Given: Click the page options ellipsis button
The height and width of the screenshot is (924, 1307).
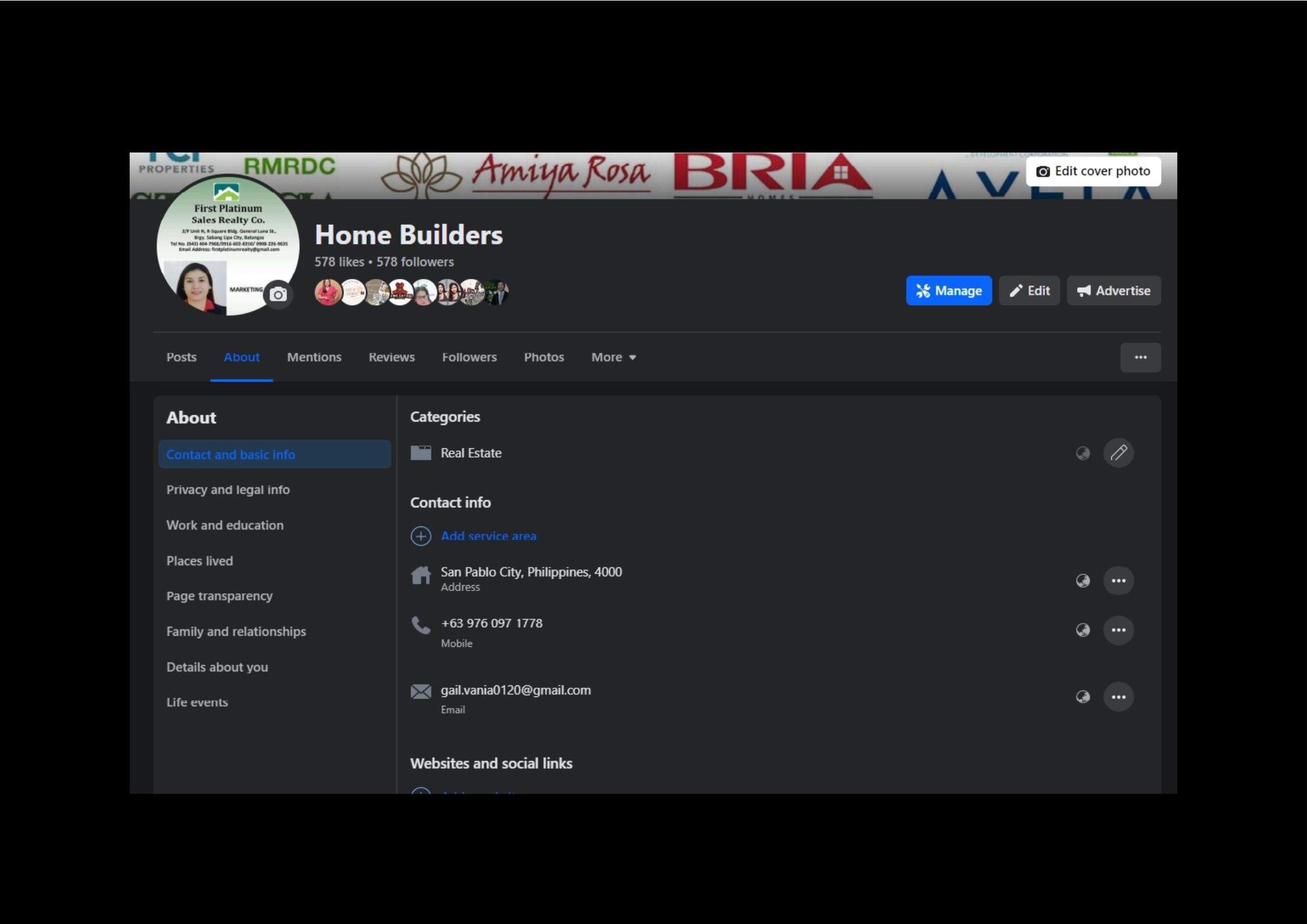Looking at the screenshot, I should (1140, 357).
